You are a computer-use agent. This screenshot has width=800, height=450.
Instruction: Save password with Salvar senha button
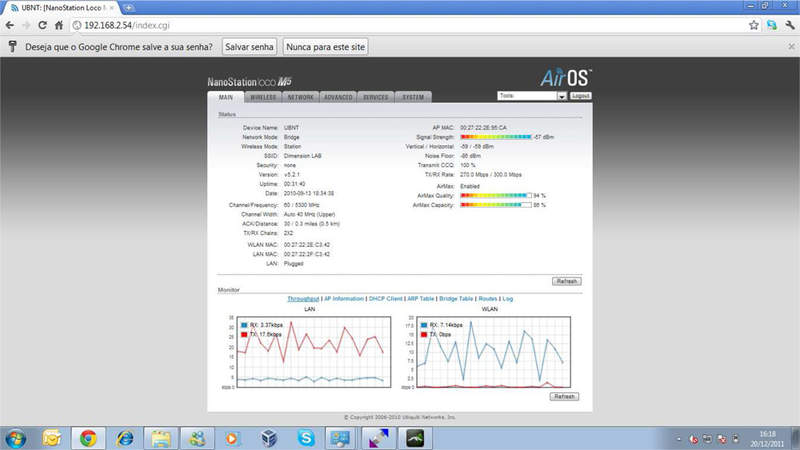(249, 47)
